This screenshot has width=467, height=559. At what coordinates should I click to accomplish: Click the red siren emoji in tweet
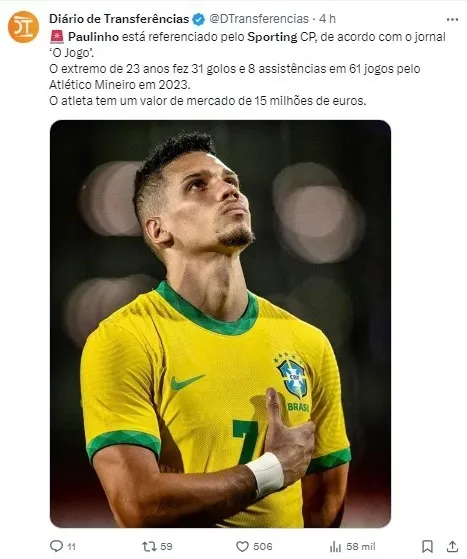click(57, 37)
